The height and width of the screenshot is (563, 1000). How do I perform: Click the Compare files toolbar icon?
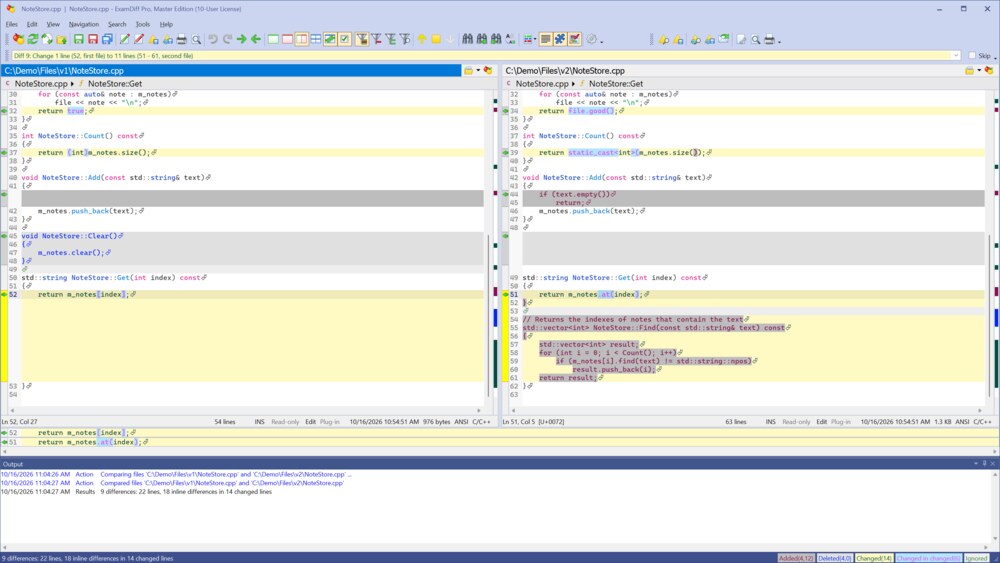coord(18,40)
